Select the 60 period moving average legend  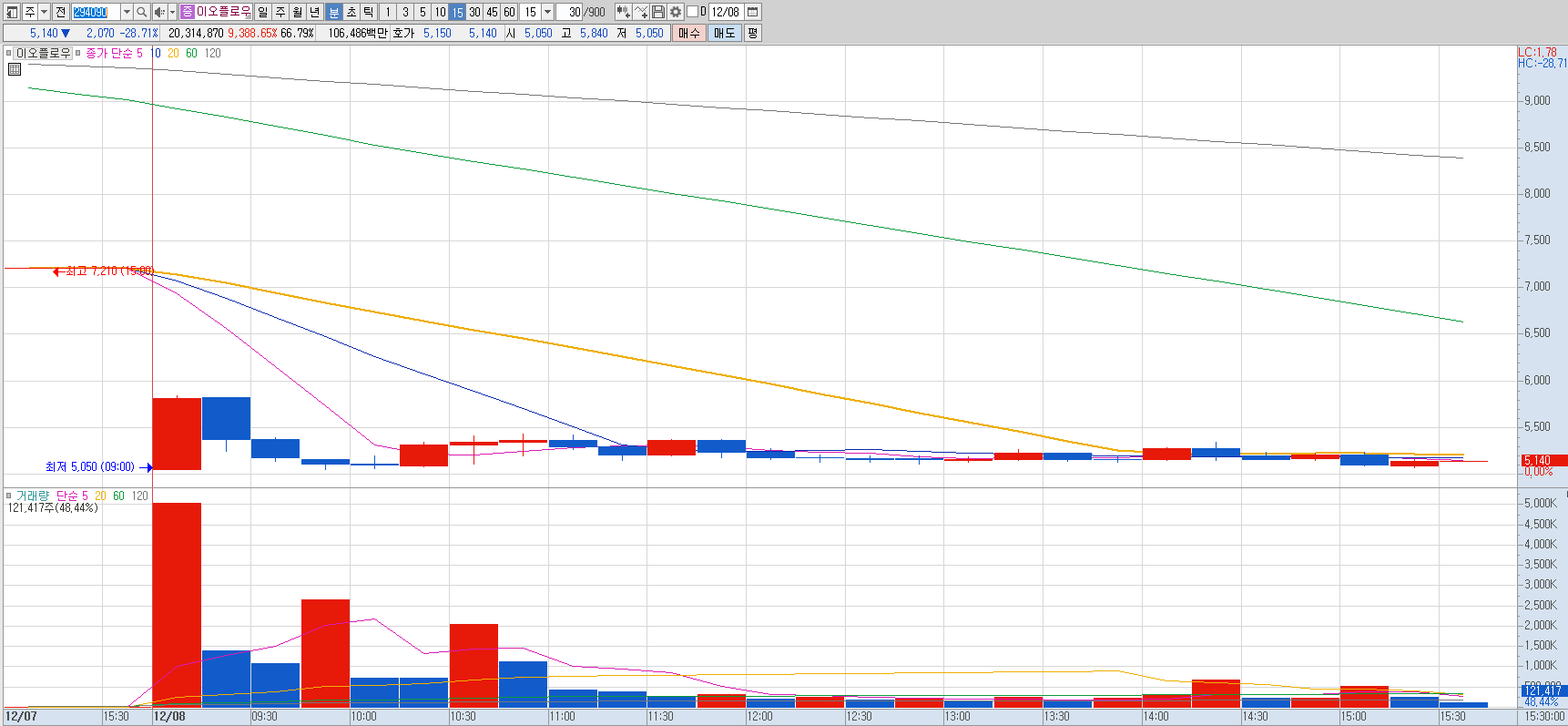(191, 53)
